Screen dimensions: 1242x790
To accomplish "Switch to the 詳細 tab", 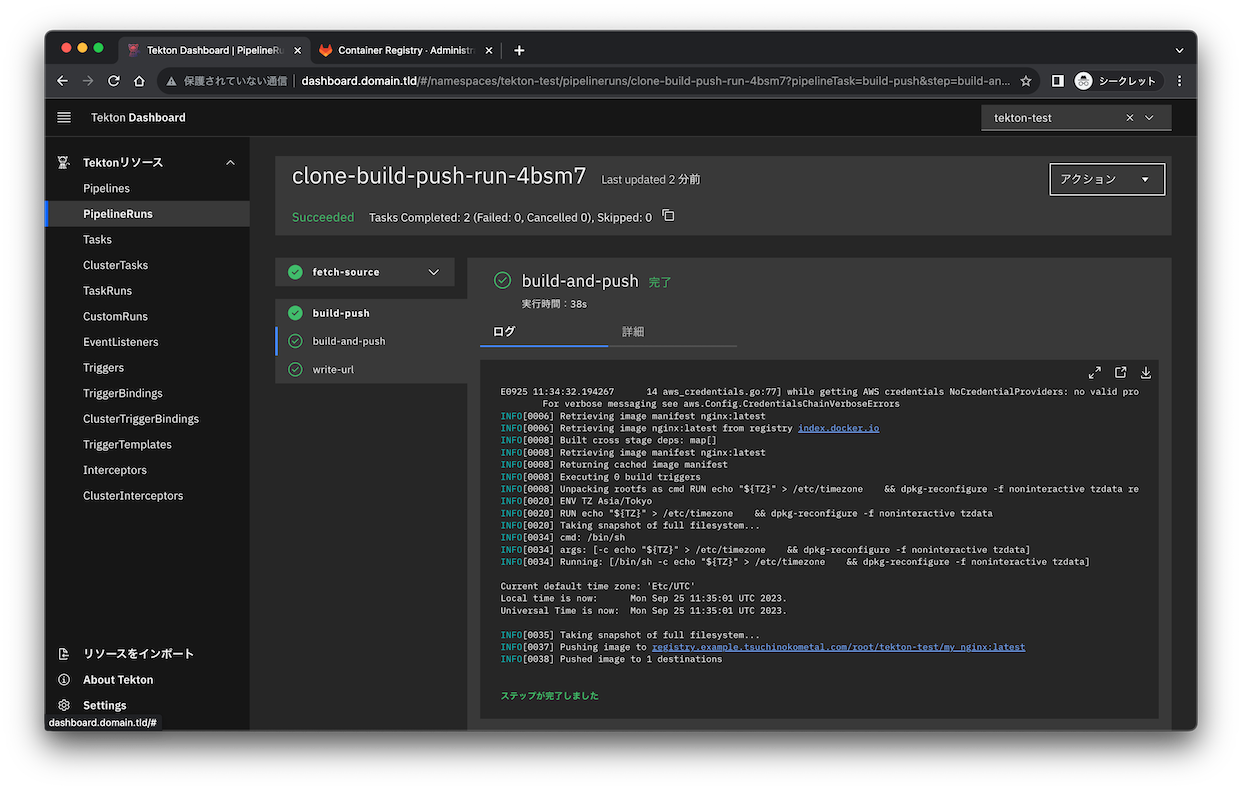I will (672, 331).
